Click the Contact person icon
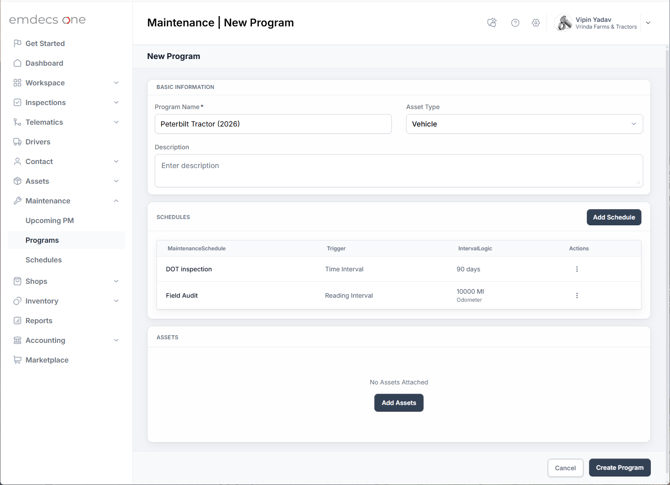Viewport: 670px width, 485px height. (x=17, y=161)
